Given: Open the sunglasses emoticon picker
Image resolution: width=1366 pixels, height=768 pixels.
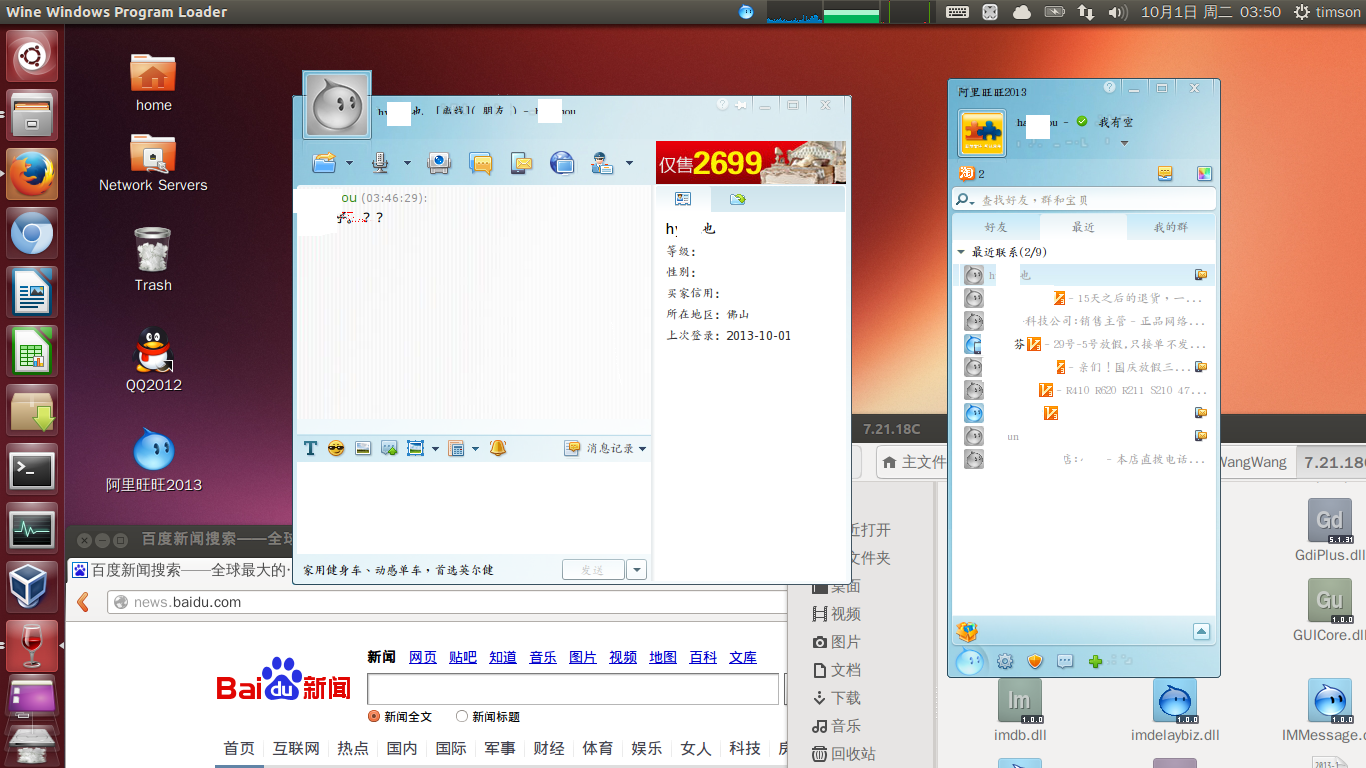Looking at the screenshot, I should pyautogui.click(x=336, y=448).
